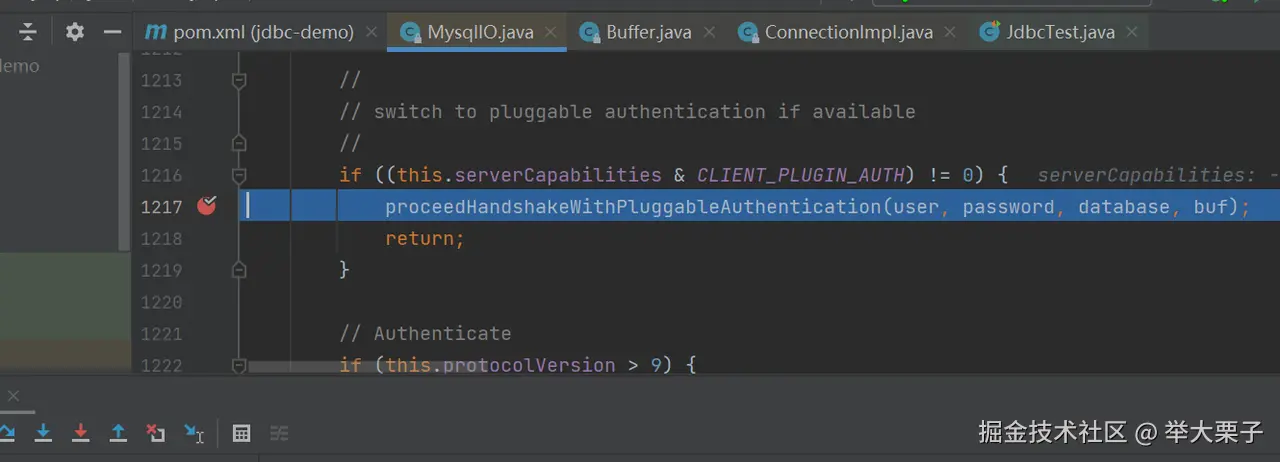Click the '// Authenticate' comment
1280x462 pixels.
[425, 334]
